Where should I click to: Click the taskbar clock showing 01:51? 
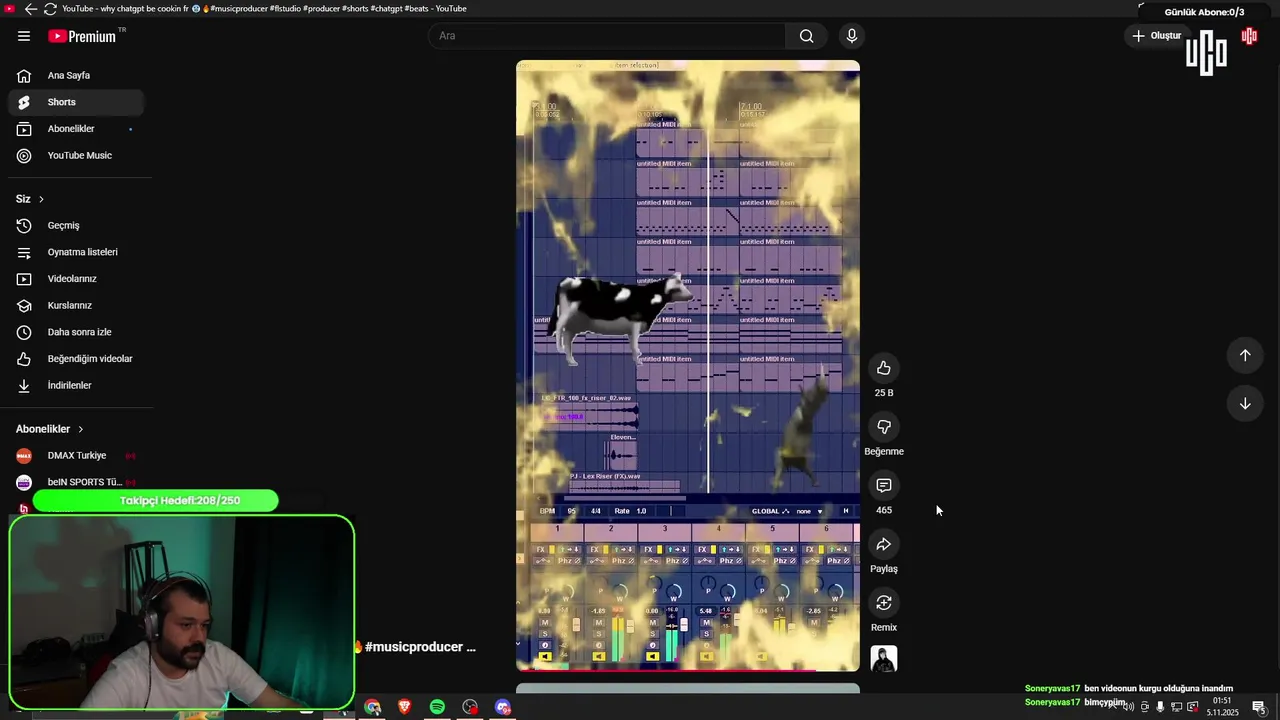[1222, 707]
